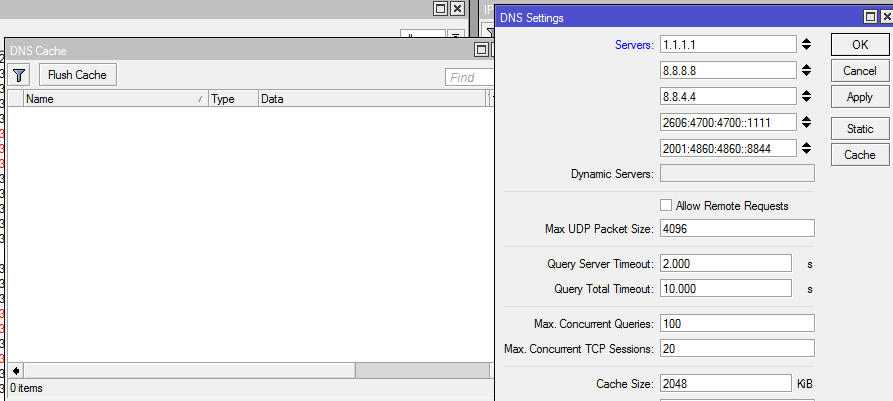893x401 pixels.
Task: Open the Static DNS entries button
Action: 859,129
